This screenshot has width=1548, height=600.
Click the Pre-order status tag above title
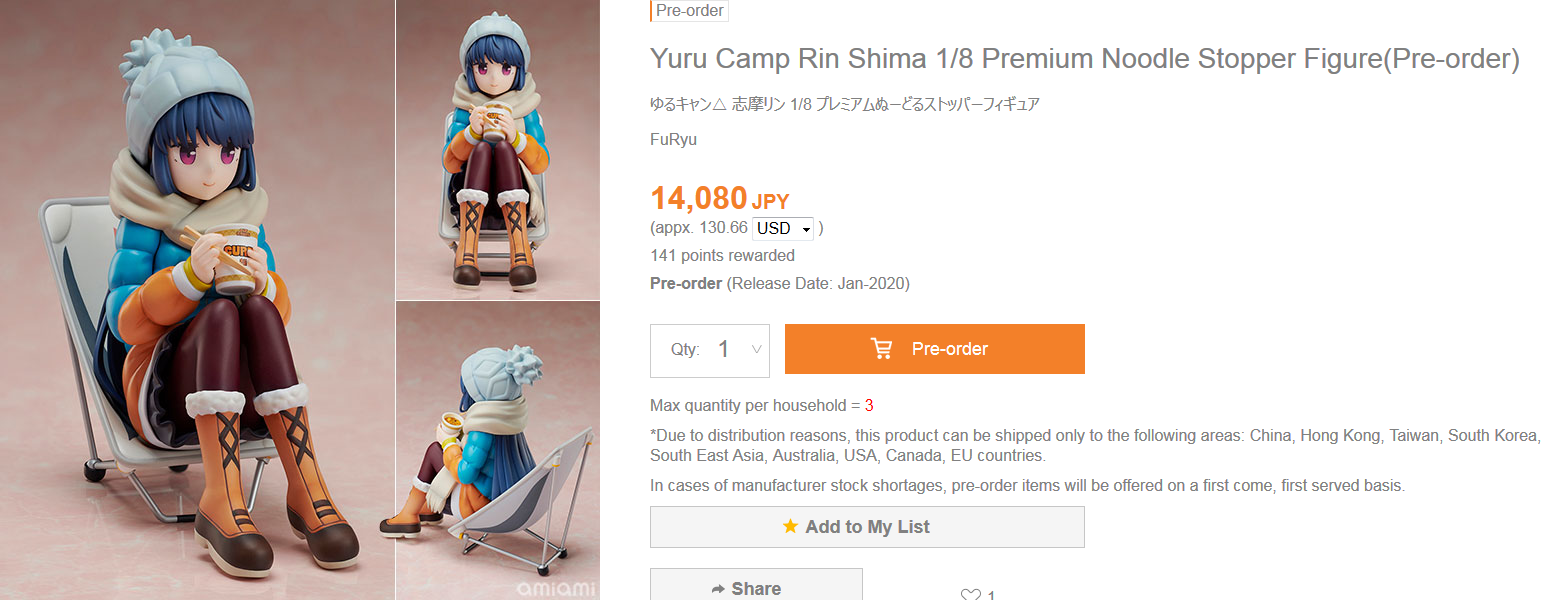689,11
